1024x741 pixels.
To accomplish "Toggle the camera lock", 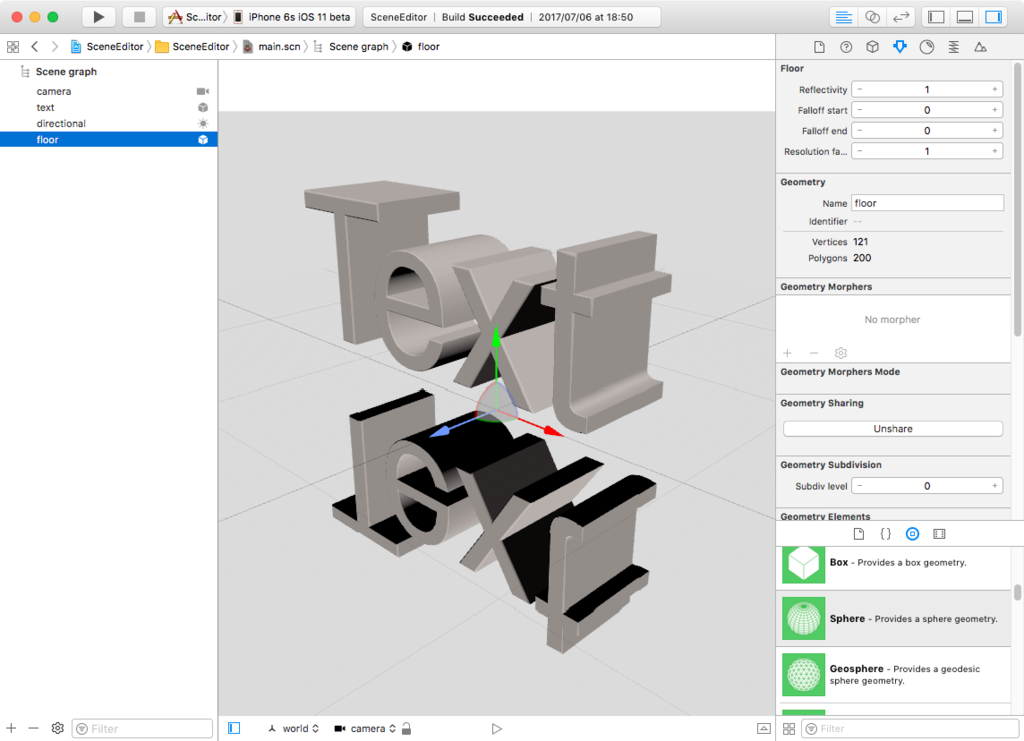I will pyautogui.click(x=406, y=729).
